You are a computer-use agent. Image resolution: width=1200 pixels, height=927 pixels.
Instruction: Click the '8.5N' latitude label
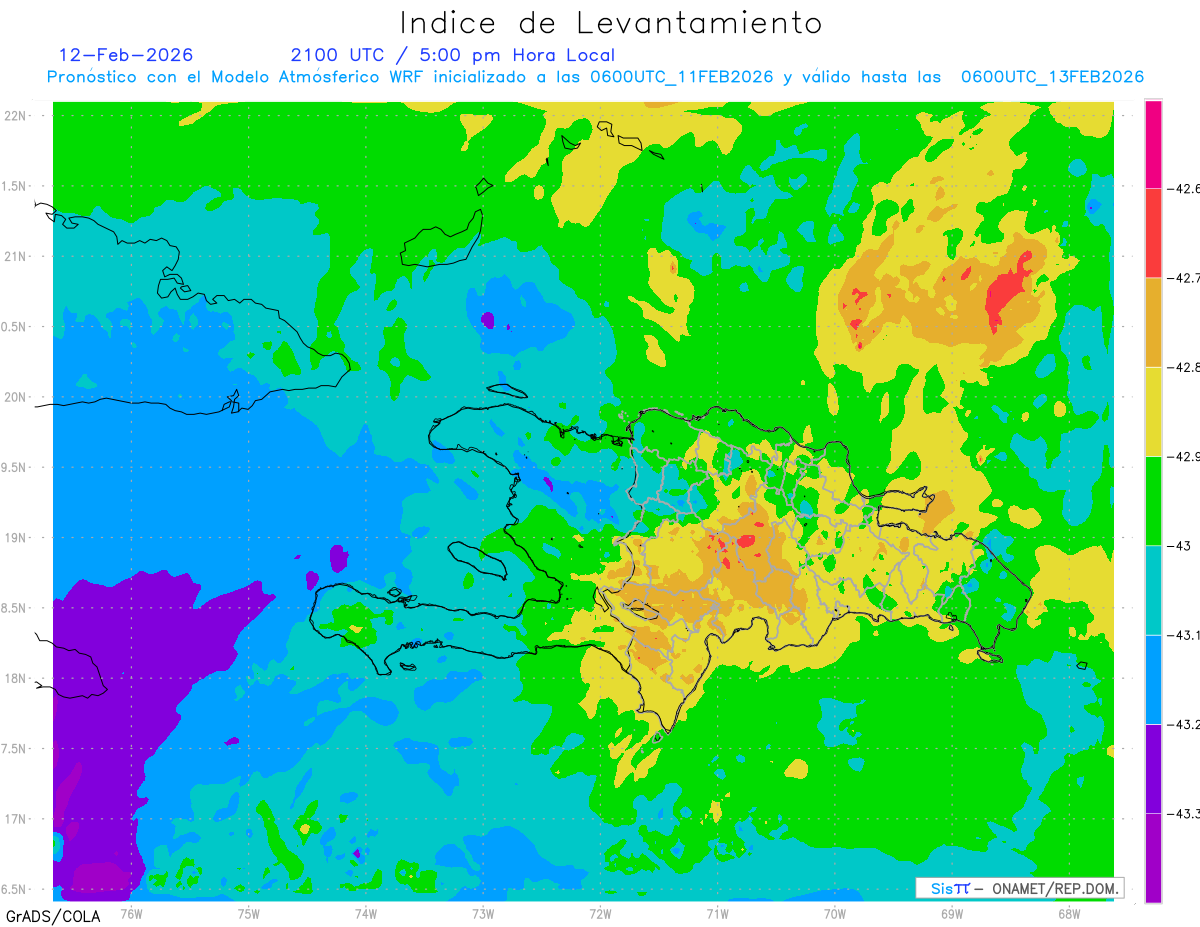[x=13, y=608]
